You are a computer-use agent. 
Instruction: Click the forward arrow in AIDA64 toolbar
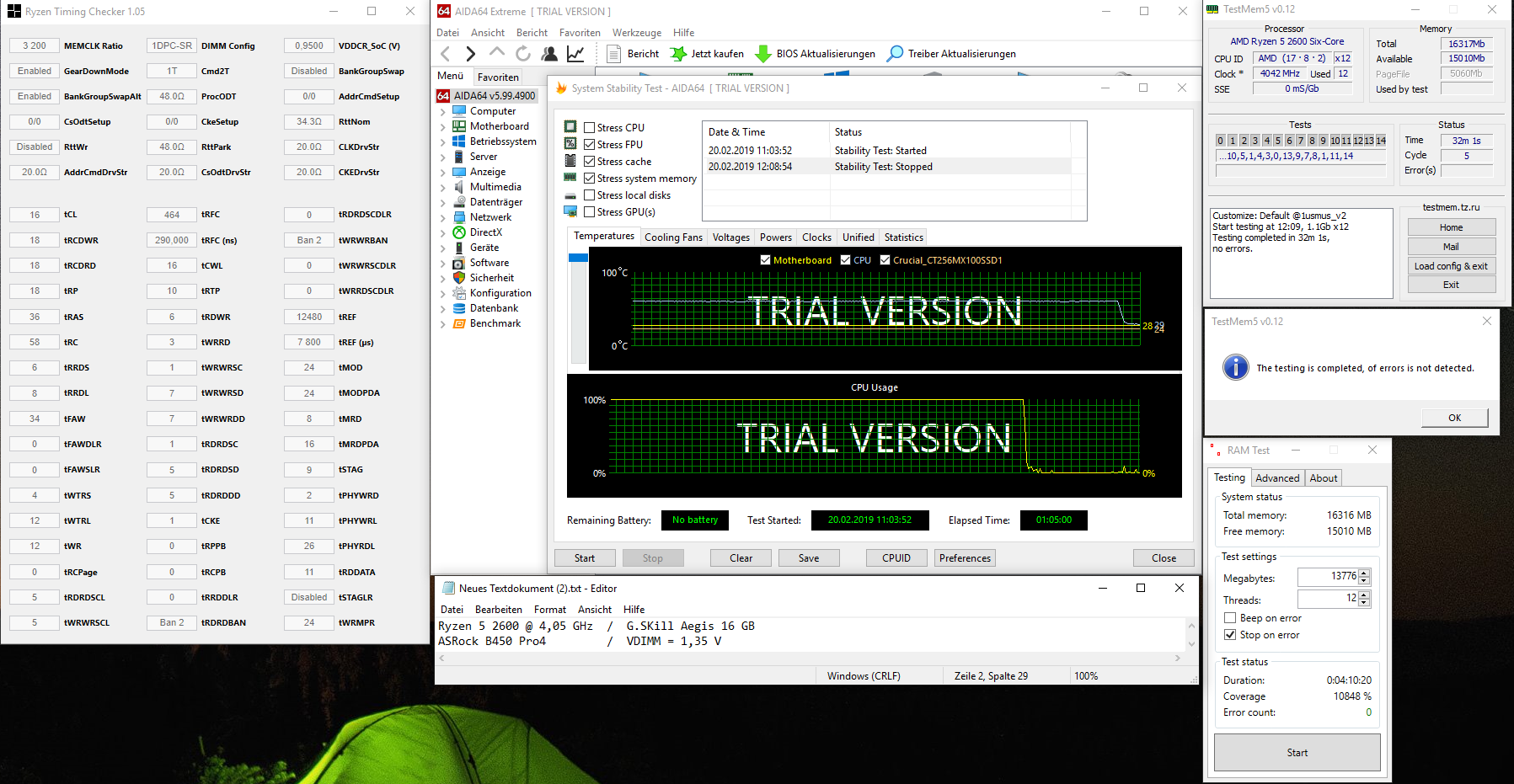pyautogui.click(x=471, y=54)
